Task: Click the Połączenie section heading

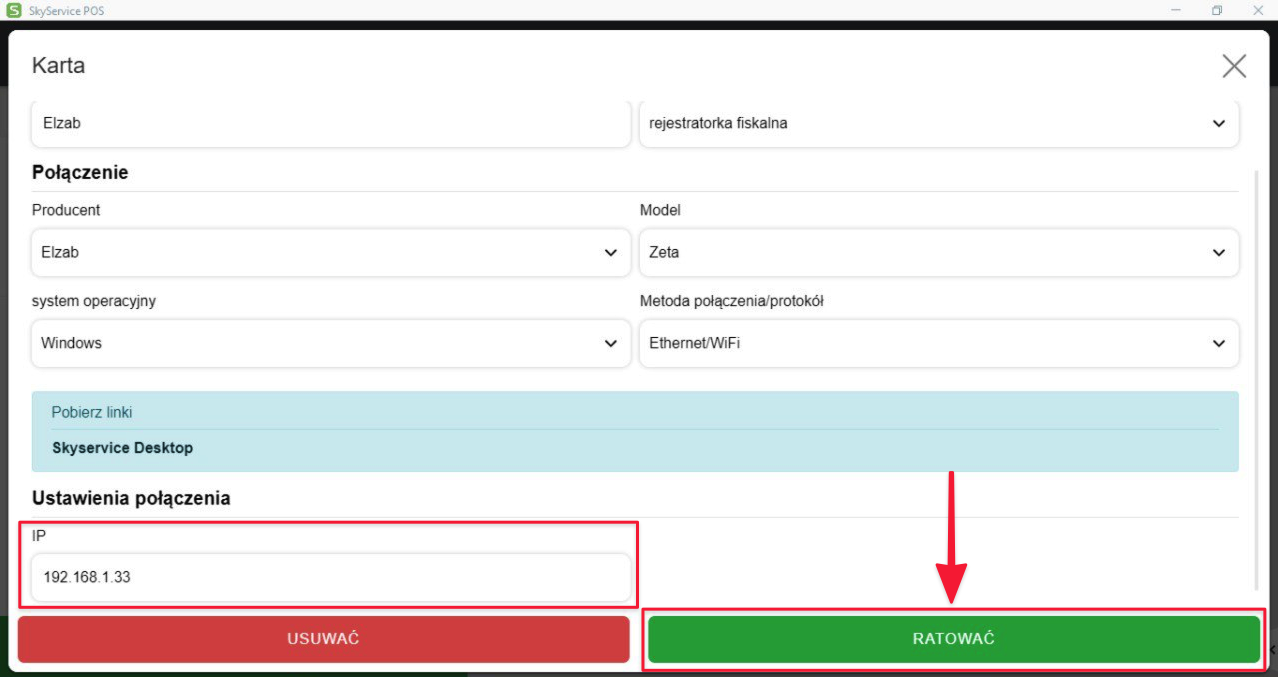Action: click(80, 172)
